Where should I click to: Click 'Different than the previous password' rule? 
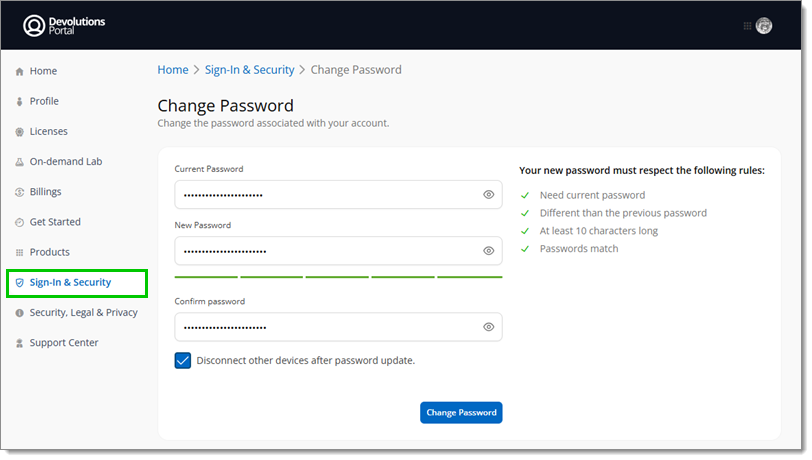click(623, 213)
